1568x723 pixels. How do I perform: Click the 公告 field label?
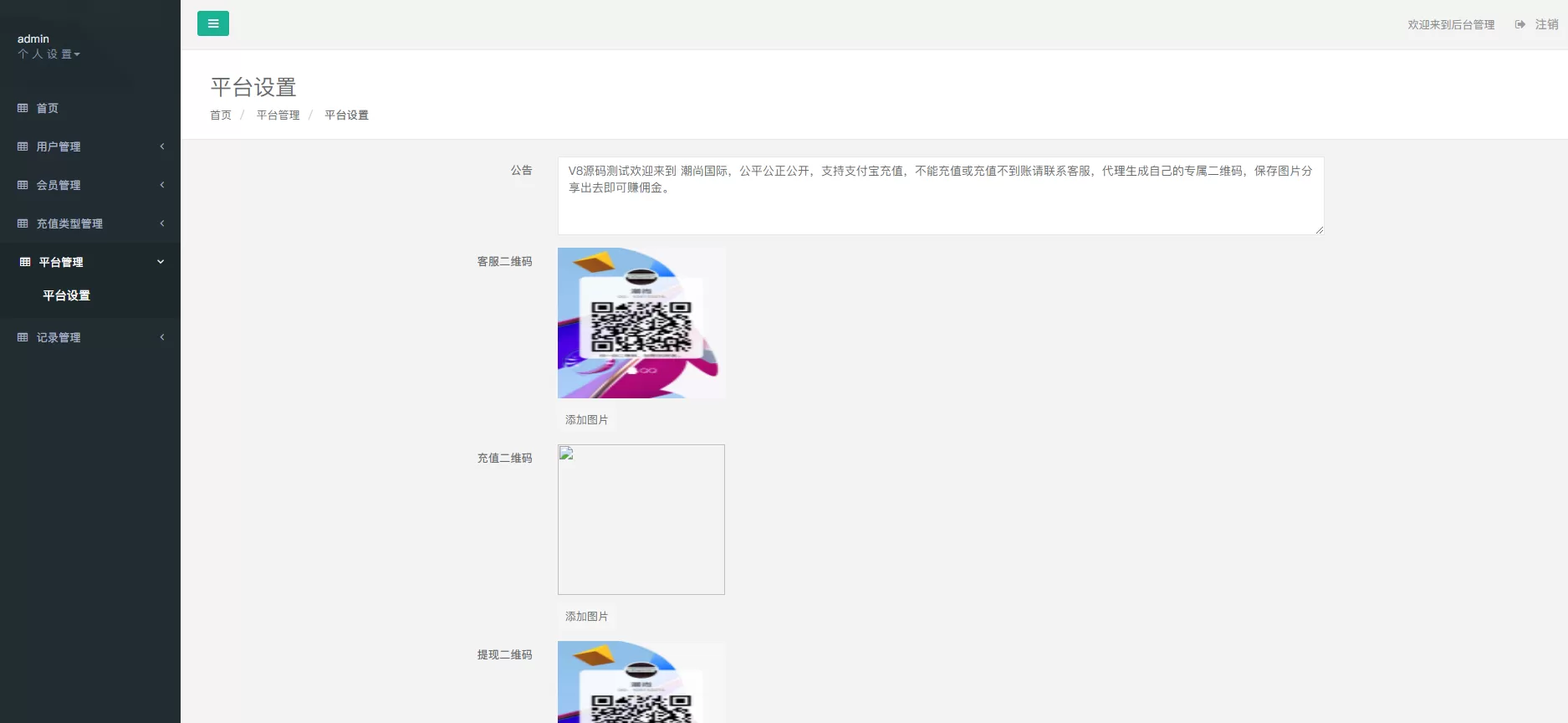[x=522, y=170]
